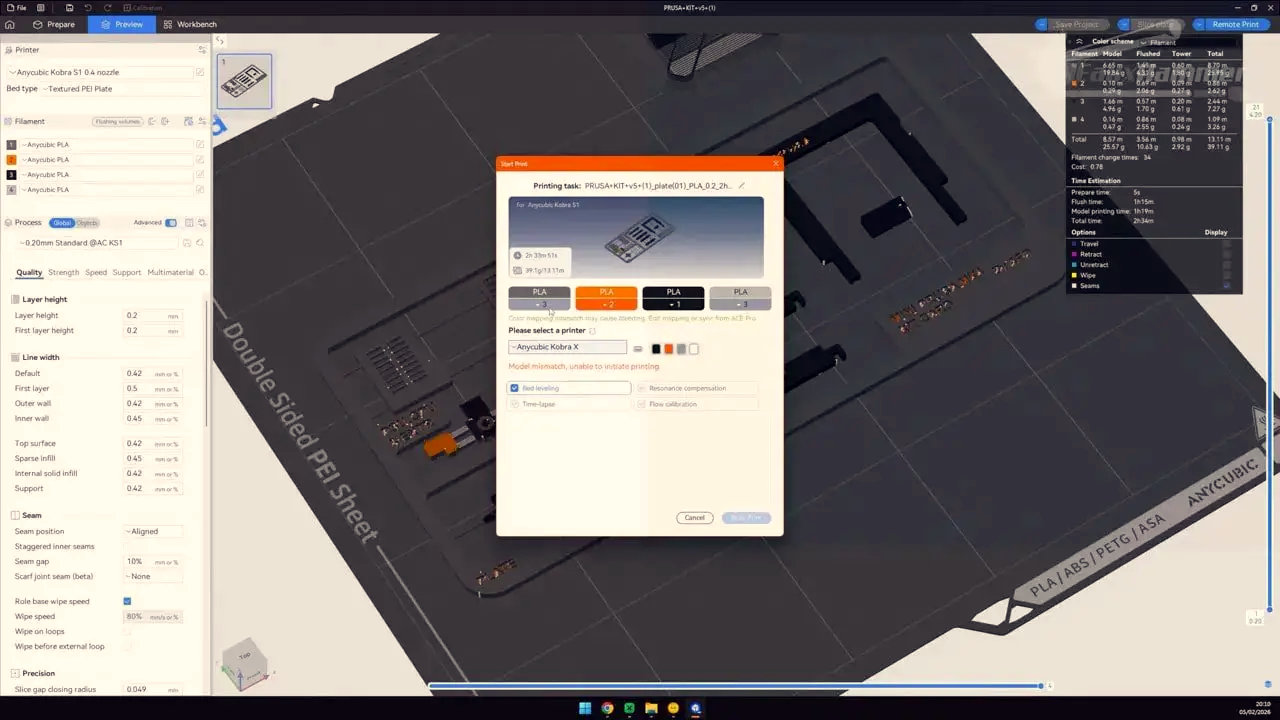Click the Flushing volumes button

118,122
